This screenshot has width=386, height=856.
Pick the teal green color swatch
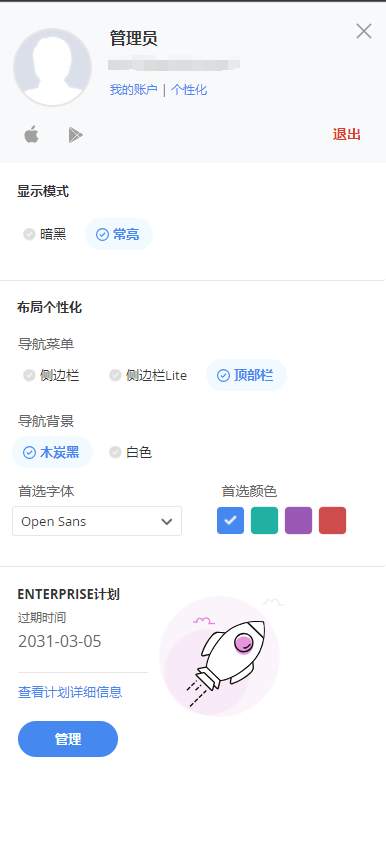(x=264, y=520)
